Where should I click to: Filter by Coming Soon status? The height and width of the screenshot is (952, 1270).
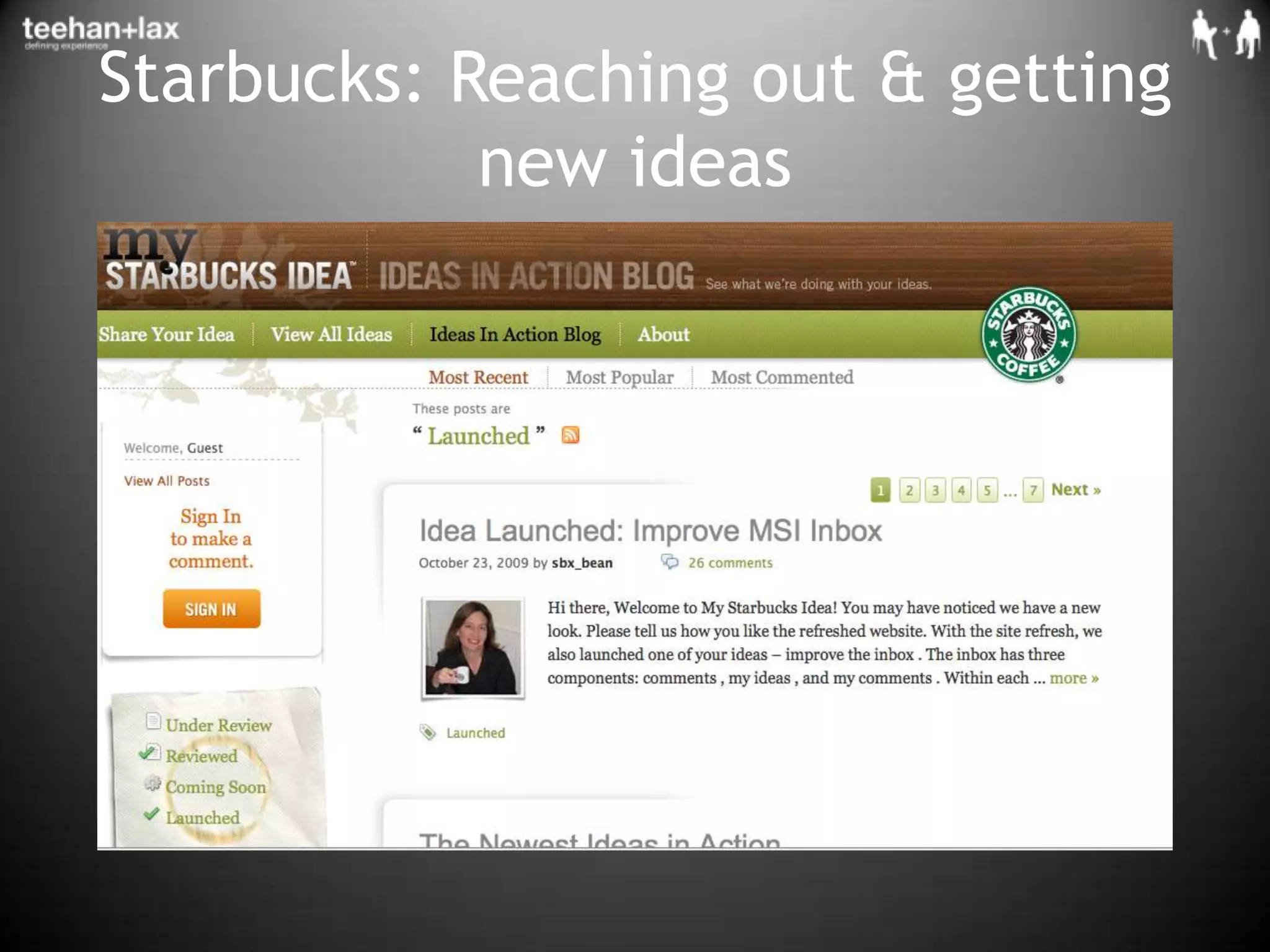click(215, 787)
